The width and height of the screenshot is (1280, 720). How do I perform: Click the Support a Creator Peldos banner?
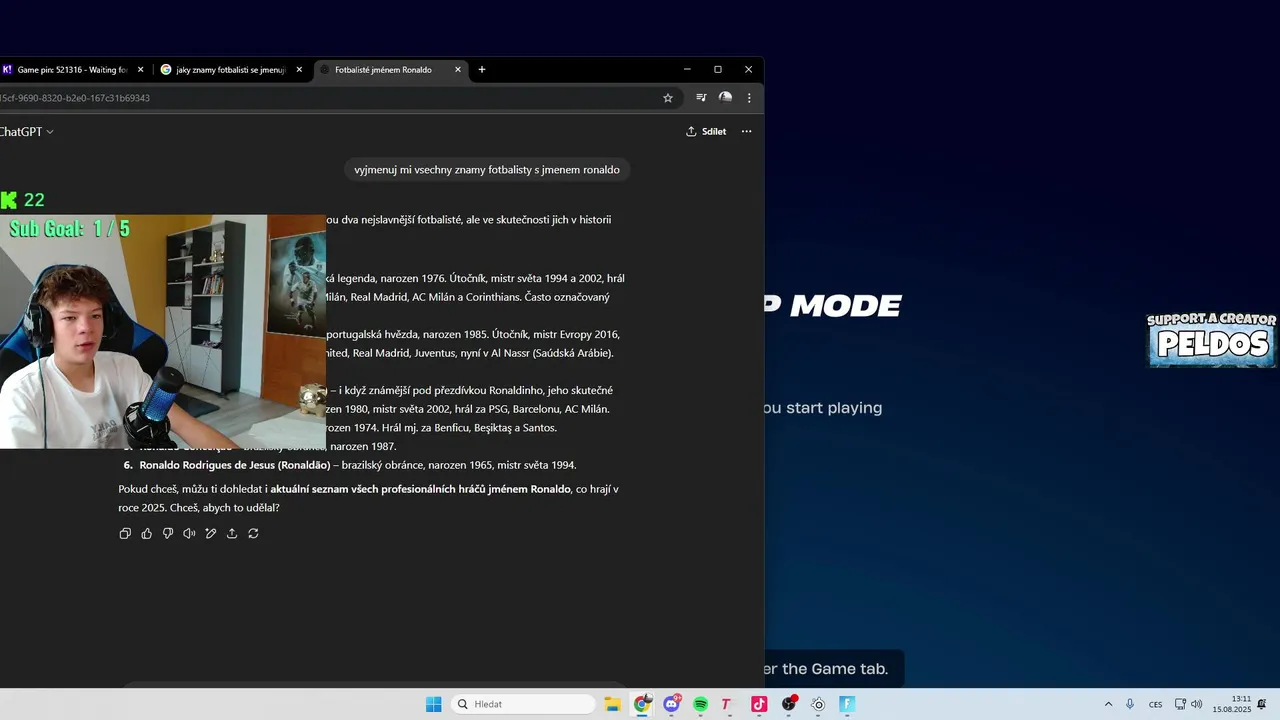tap(1211, 340)
